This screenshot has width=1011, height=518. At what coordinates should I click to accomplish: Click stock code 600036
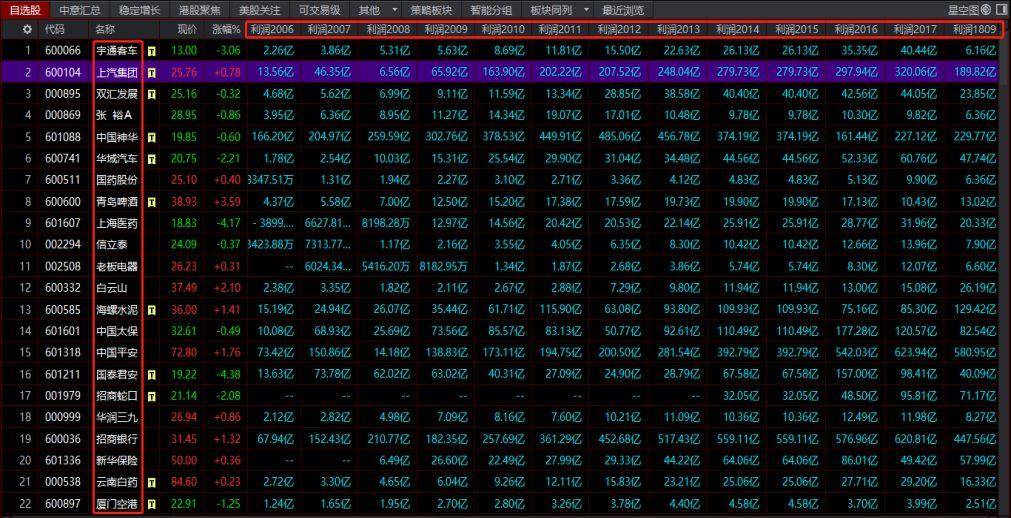[63, 439]
